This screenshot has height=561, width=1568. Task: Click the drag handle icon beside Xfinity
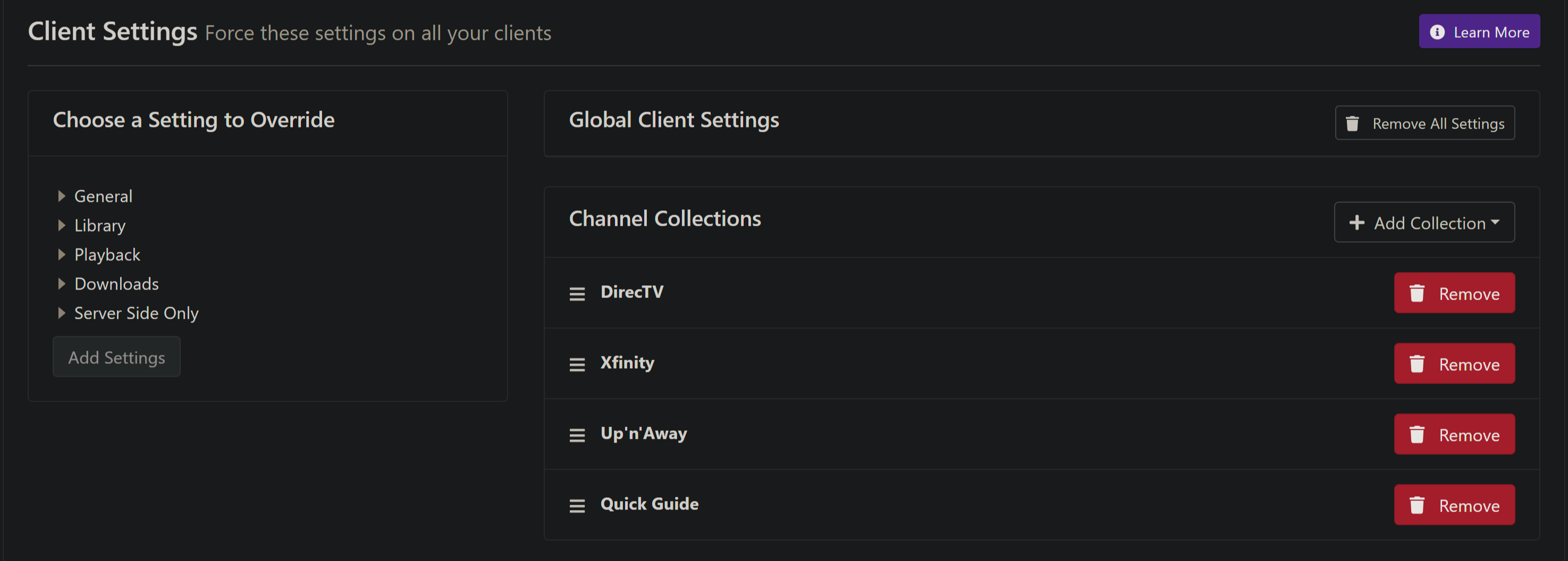[576, 364]
